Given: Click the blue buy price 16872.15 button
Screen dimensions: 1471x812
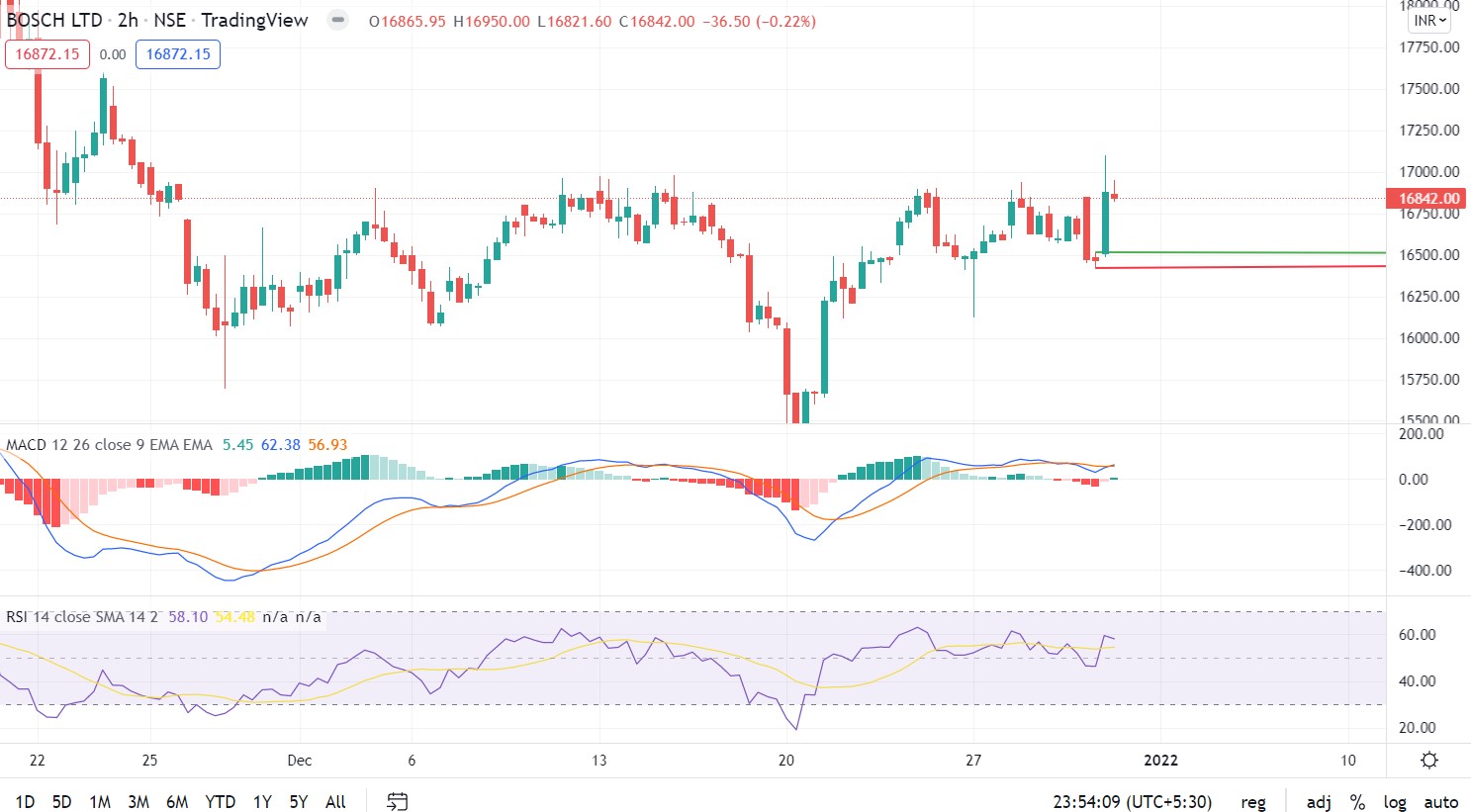Looking at the screenshot, I should [x=178, y=54].
